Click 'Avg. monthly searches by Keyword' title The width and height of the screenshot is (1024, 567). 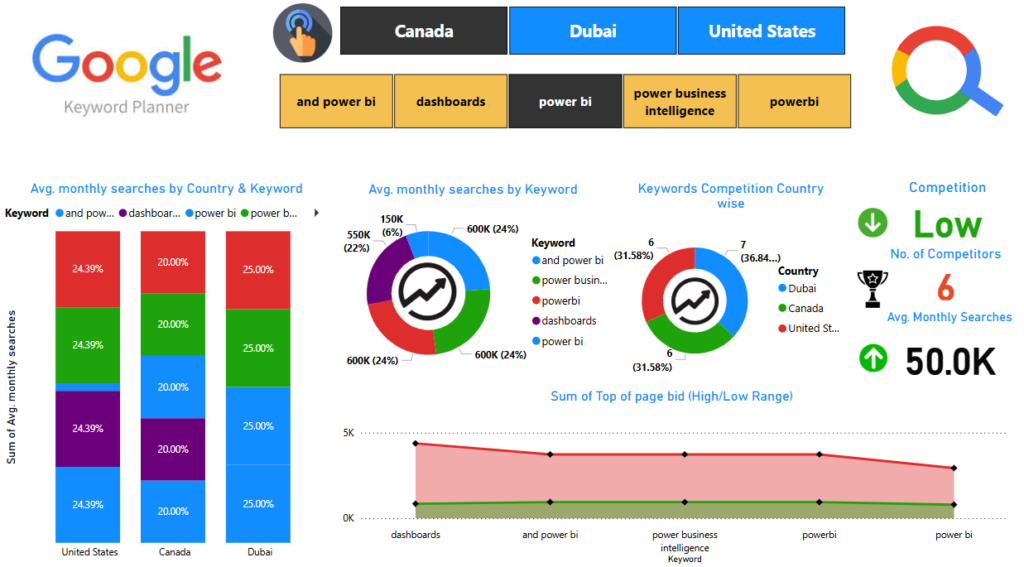(473, 189)
